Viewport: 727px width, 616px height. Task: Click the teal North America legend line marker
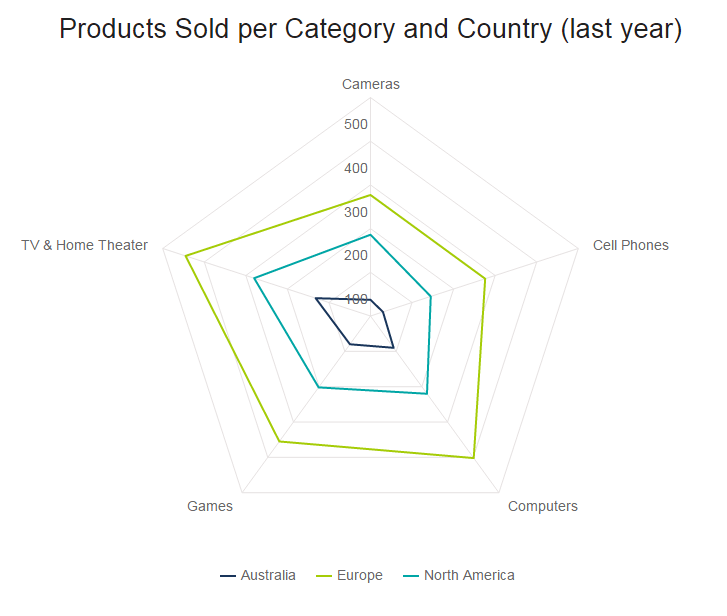click(x=410, y=575)
